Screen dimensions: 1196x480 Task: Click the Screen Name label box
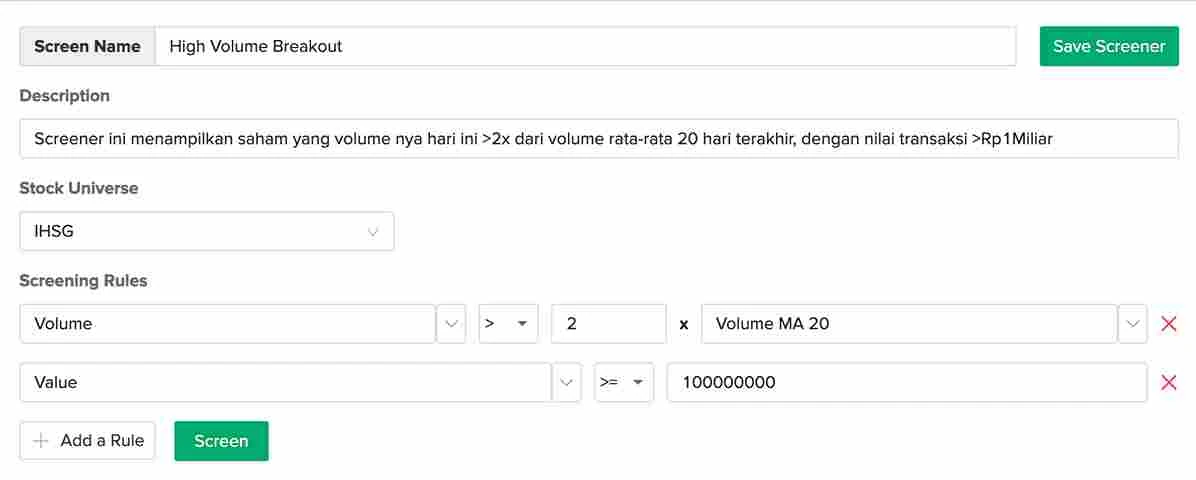pos(87,46)
